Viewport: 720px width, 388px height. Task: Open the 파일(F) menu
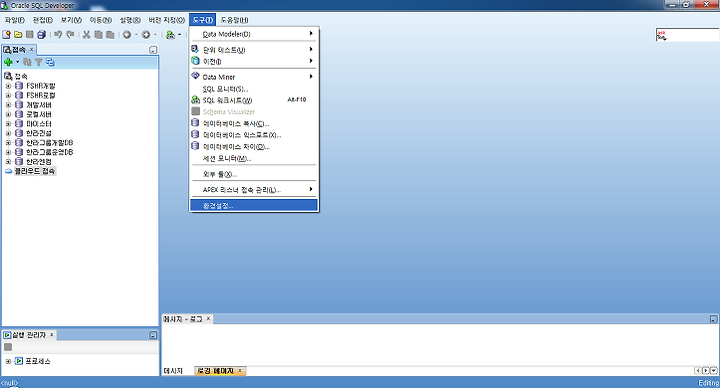pos(15,20)
